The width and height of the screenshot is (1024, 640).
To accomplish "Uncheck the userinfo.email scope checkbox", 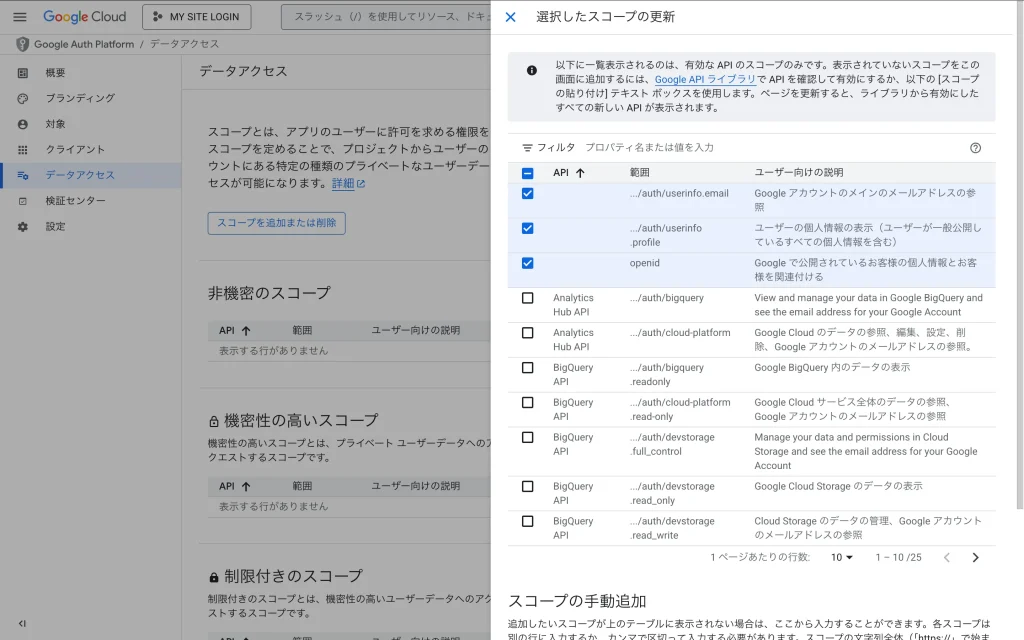I will 527,194.
